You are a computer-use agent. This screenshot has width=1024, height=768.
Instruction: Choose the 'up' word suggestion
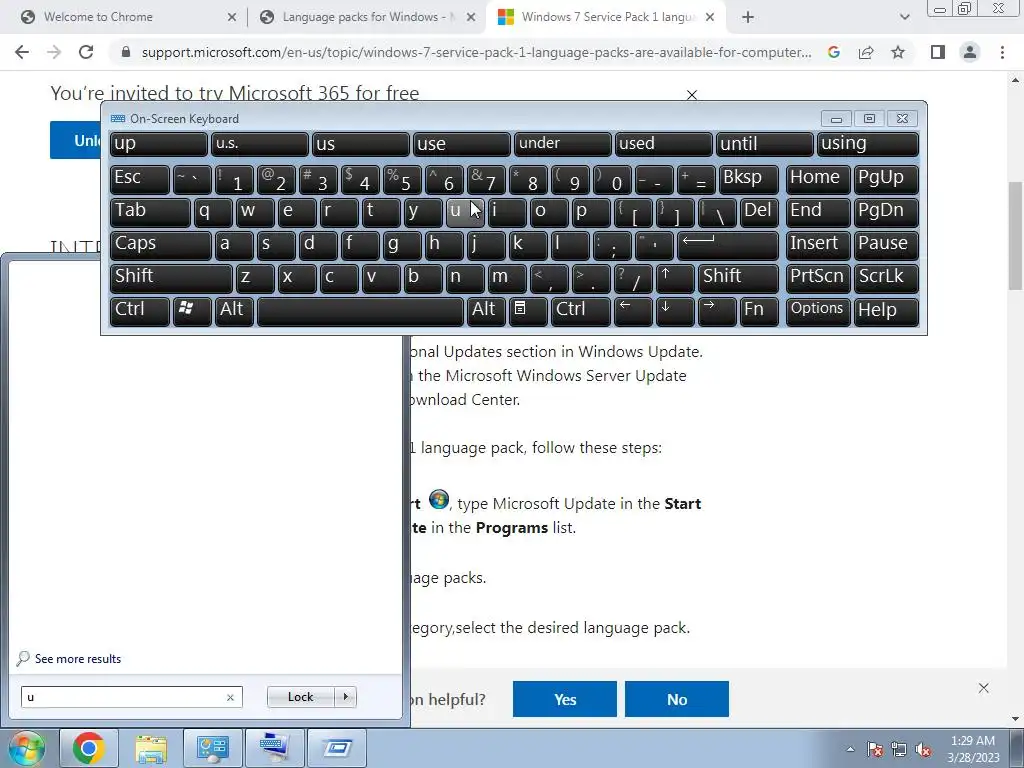(x=159, y=144)
